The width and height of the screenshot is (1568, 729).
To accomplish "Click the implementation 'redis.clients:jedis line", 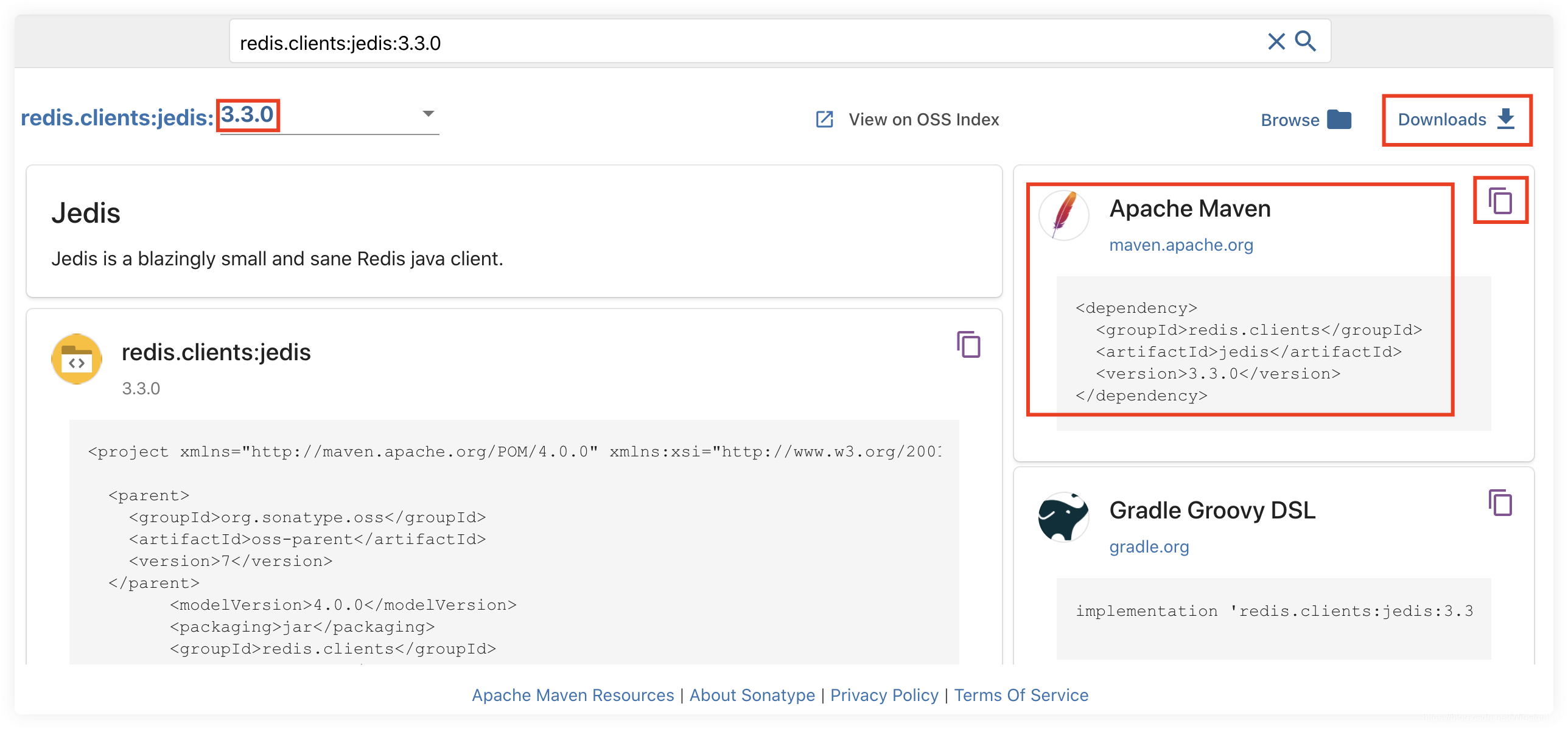I will (x=1274, y=611).
